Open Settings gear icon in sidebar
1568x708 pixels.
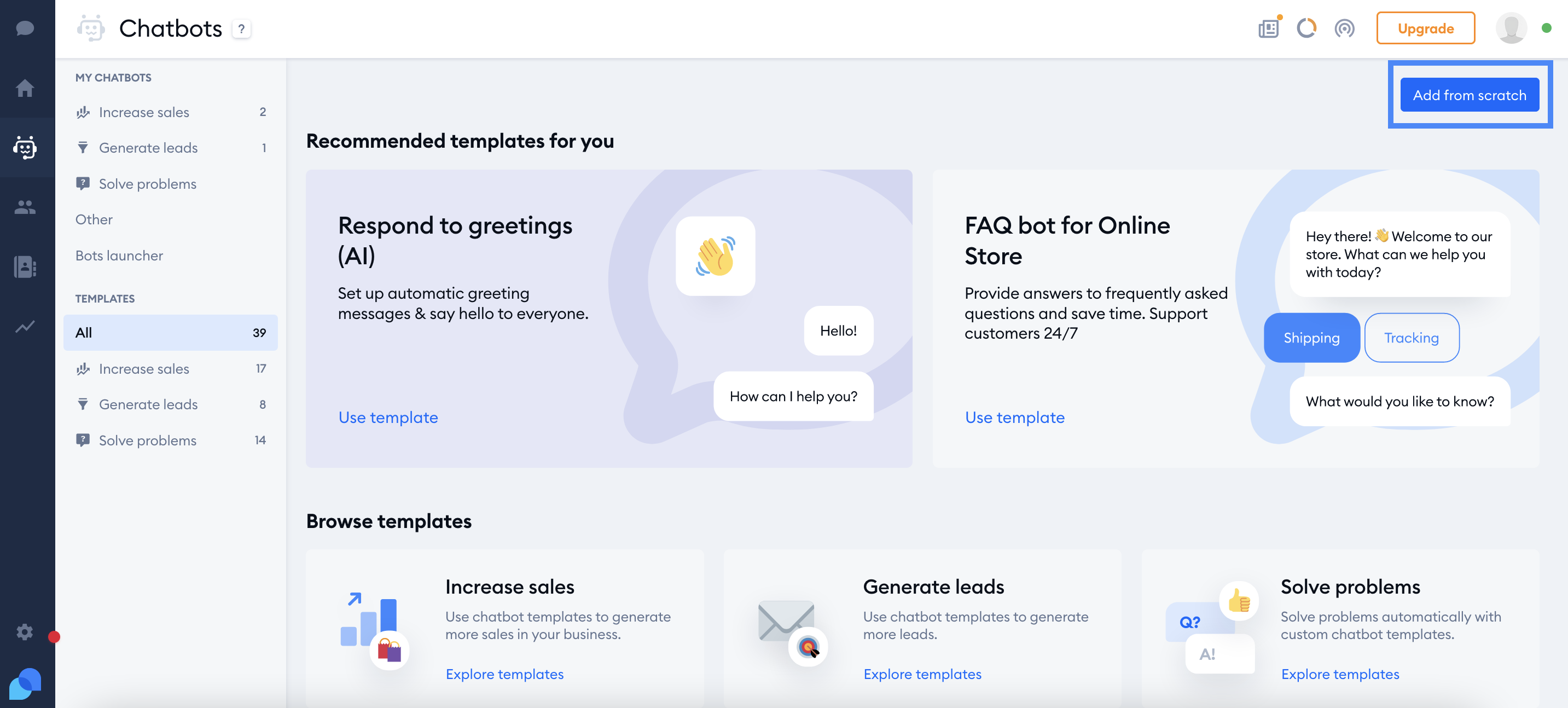[x=25, y=631]
